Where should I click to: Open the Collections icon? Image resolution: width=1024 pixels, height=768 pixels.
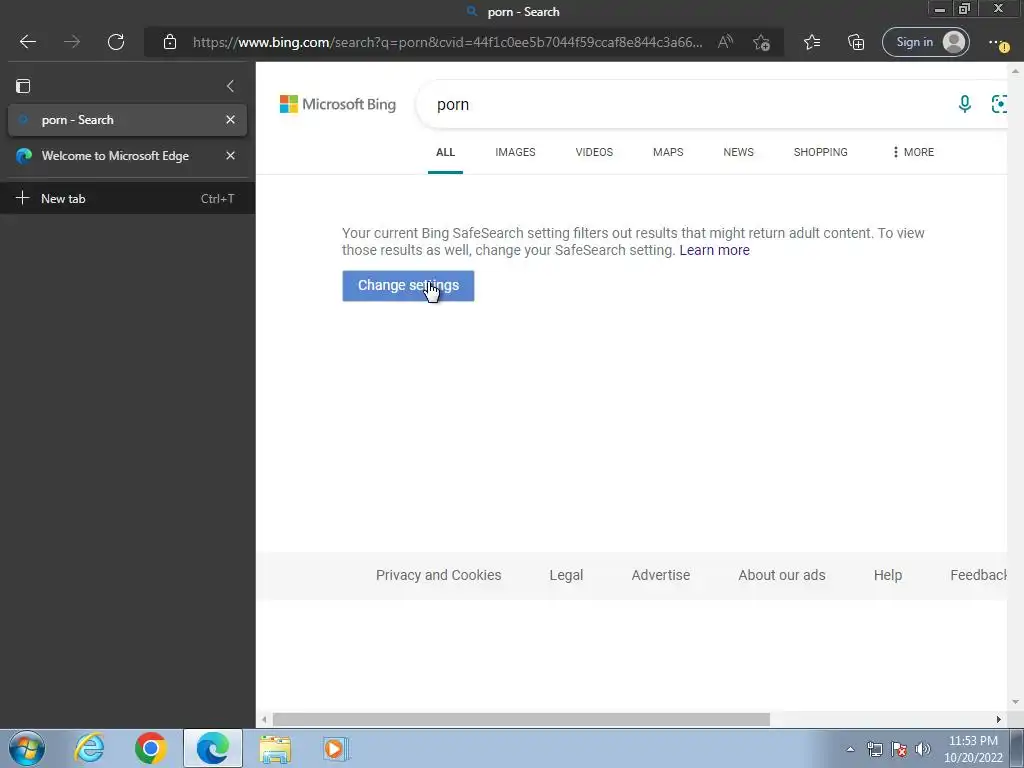[x=856, y=42]
